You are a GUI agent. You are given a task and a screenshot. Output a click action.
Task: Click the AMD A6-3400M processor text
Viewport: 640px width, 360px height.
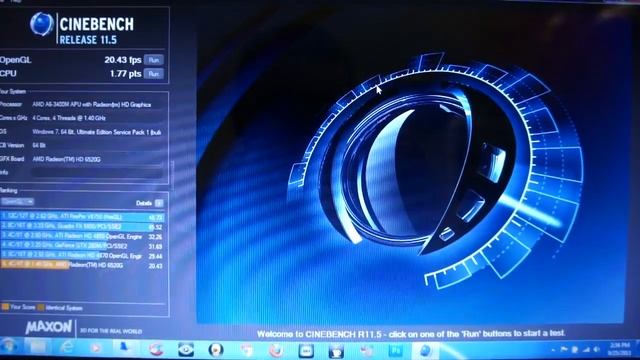click(91, 105)
